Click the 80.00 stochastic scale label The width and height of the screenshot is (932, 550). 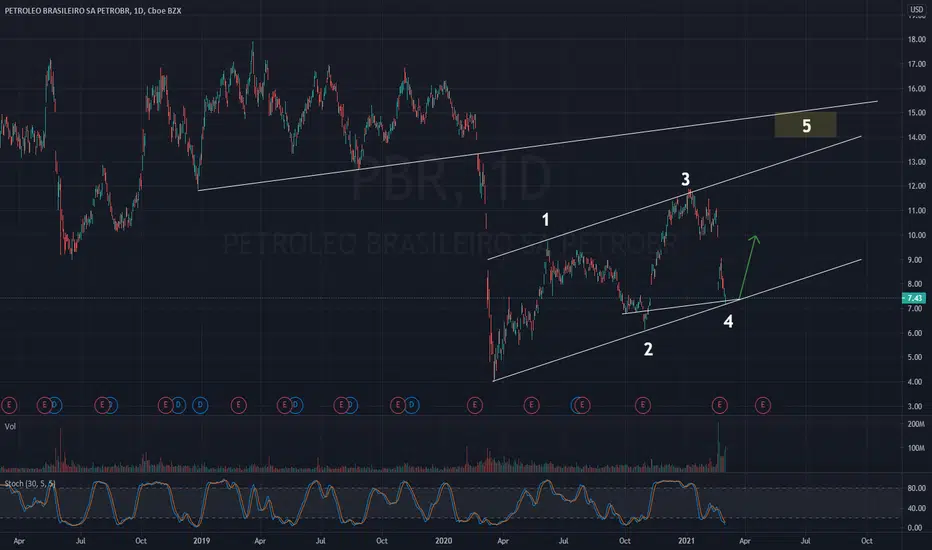(915, 488)
